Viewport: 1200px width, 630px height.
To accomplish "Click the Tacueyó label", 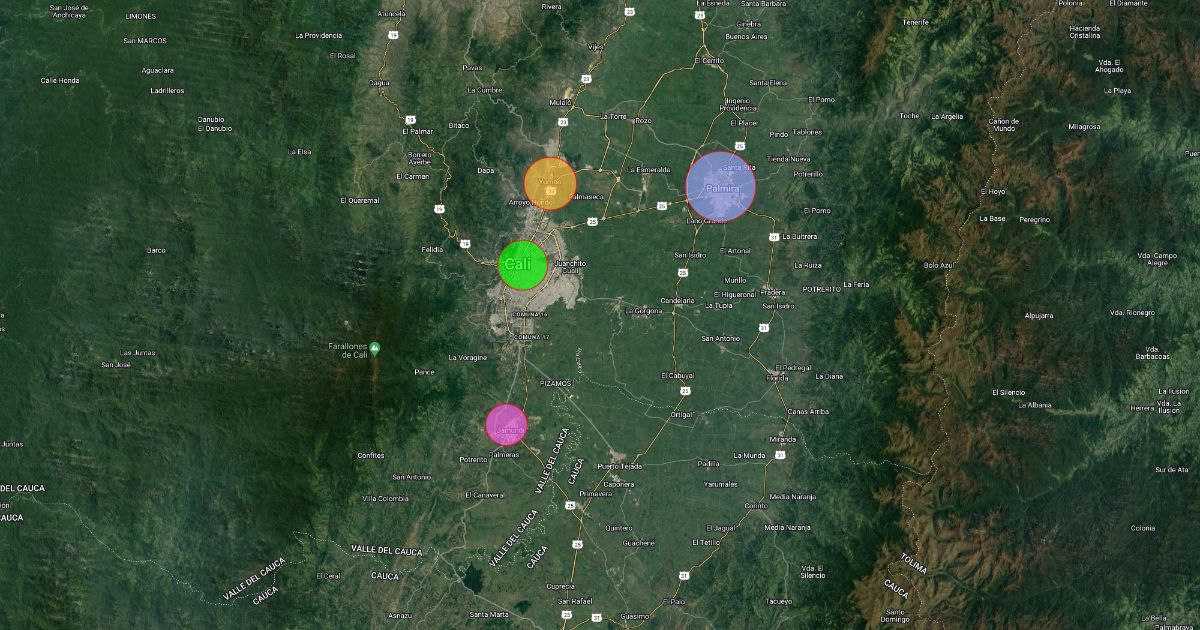I will 777,601.
